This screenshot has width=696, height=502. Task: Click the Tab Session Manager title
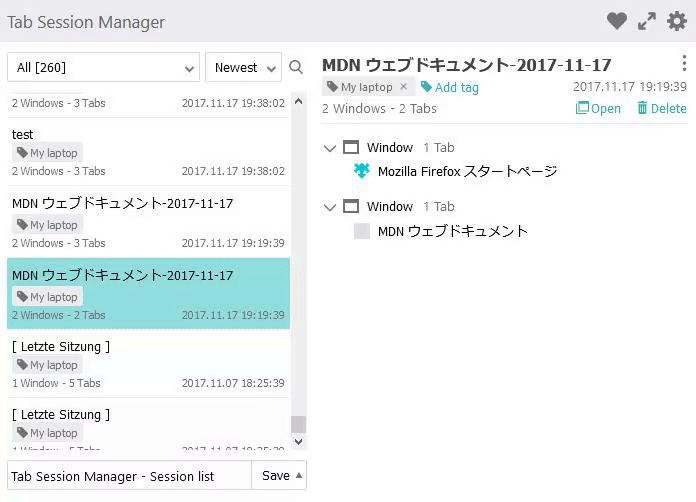pos(86,22)
